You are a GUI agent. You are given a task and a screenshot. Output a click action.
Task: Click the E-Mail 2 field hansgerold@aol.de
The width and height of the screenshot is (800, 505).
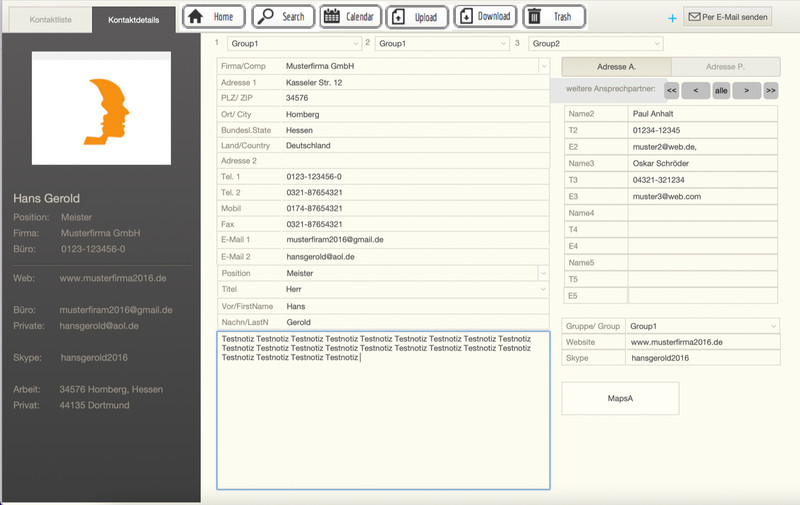pyautogui.click(x=415, y=257)
